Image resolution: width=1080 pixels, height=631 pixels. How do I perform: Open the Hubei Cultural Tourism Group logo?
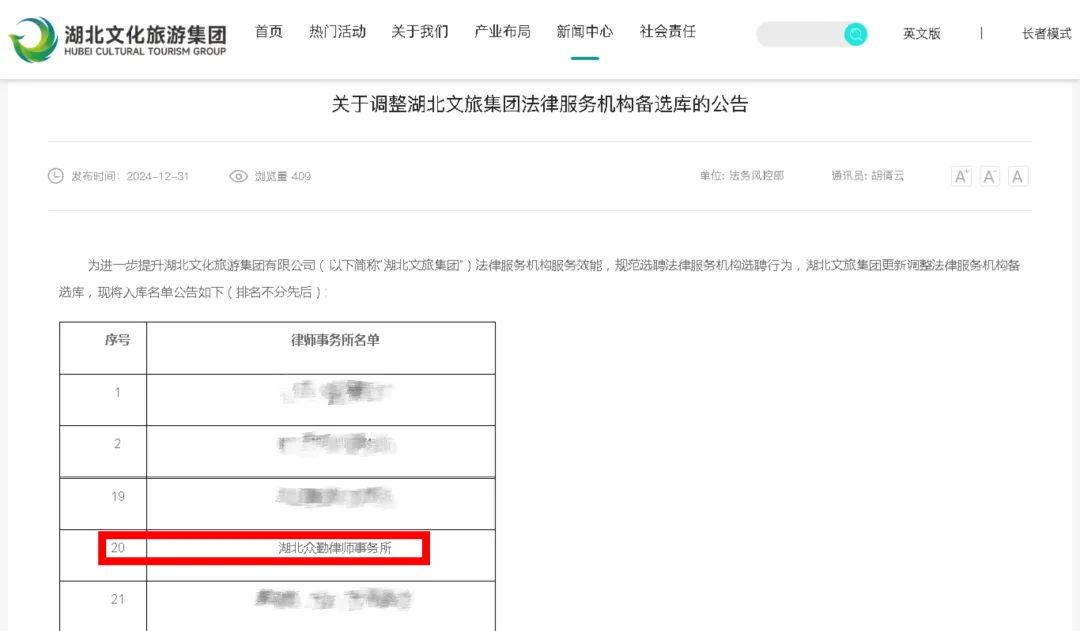[117, 40]
